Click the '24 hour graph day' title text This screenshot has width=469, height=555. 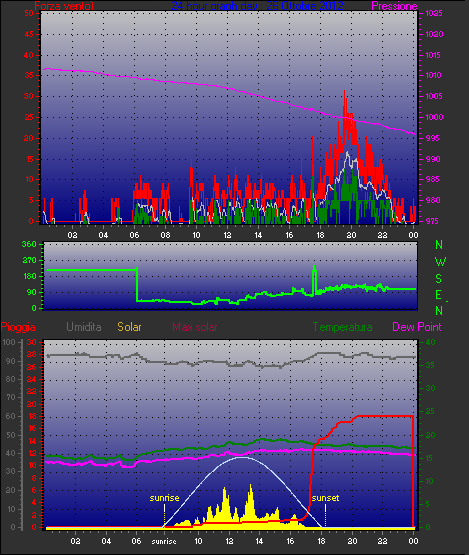click(x=215, y=6)
